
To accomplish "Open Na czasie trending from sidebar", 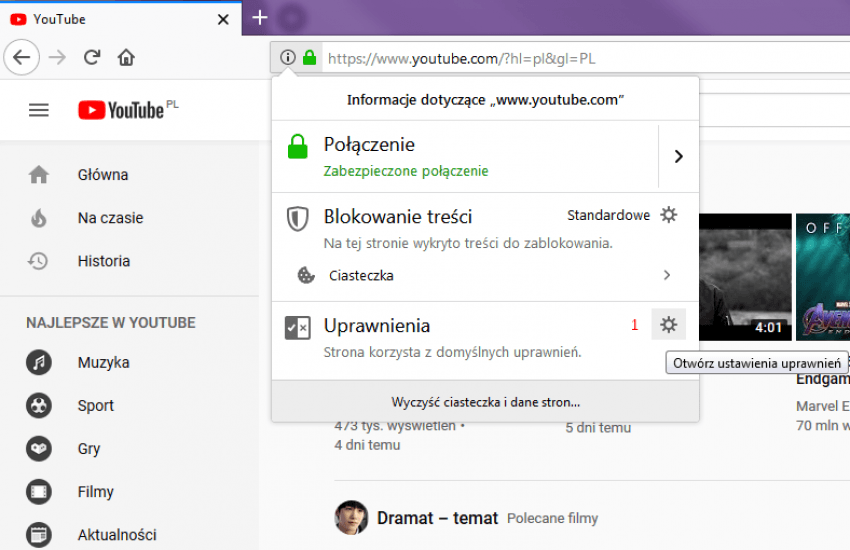I will (110, 218).
